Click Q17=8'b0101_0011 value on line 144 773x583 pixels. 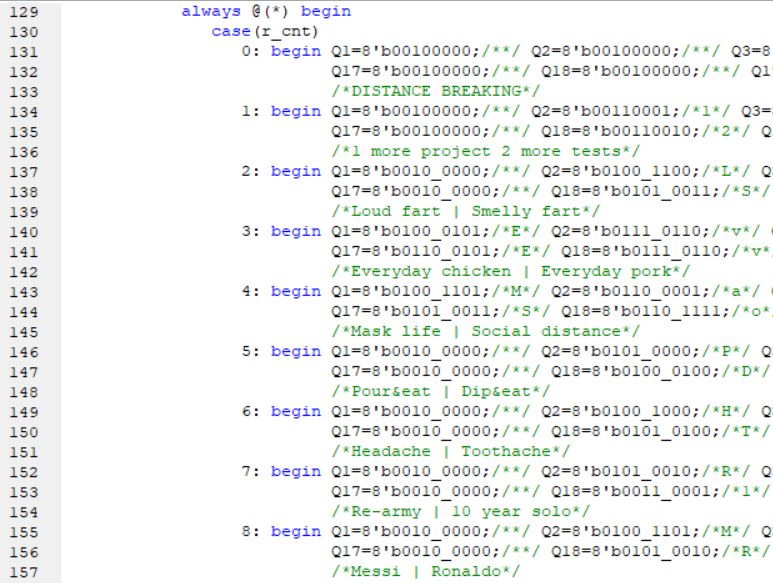click(x=416, y=312)
